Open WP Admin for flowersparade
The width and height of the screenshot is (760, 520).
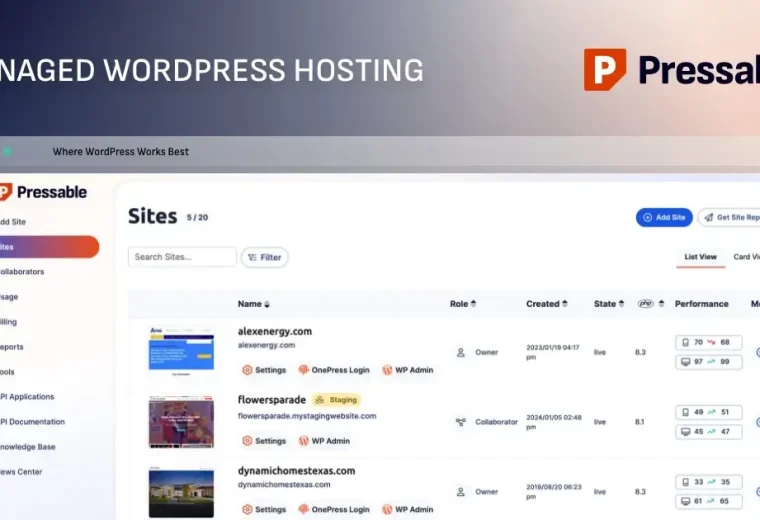tap(324, 441)
